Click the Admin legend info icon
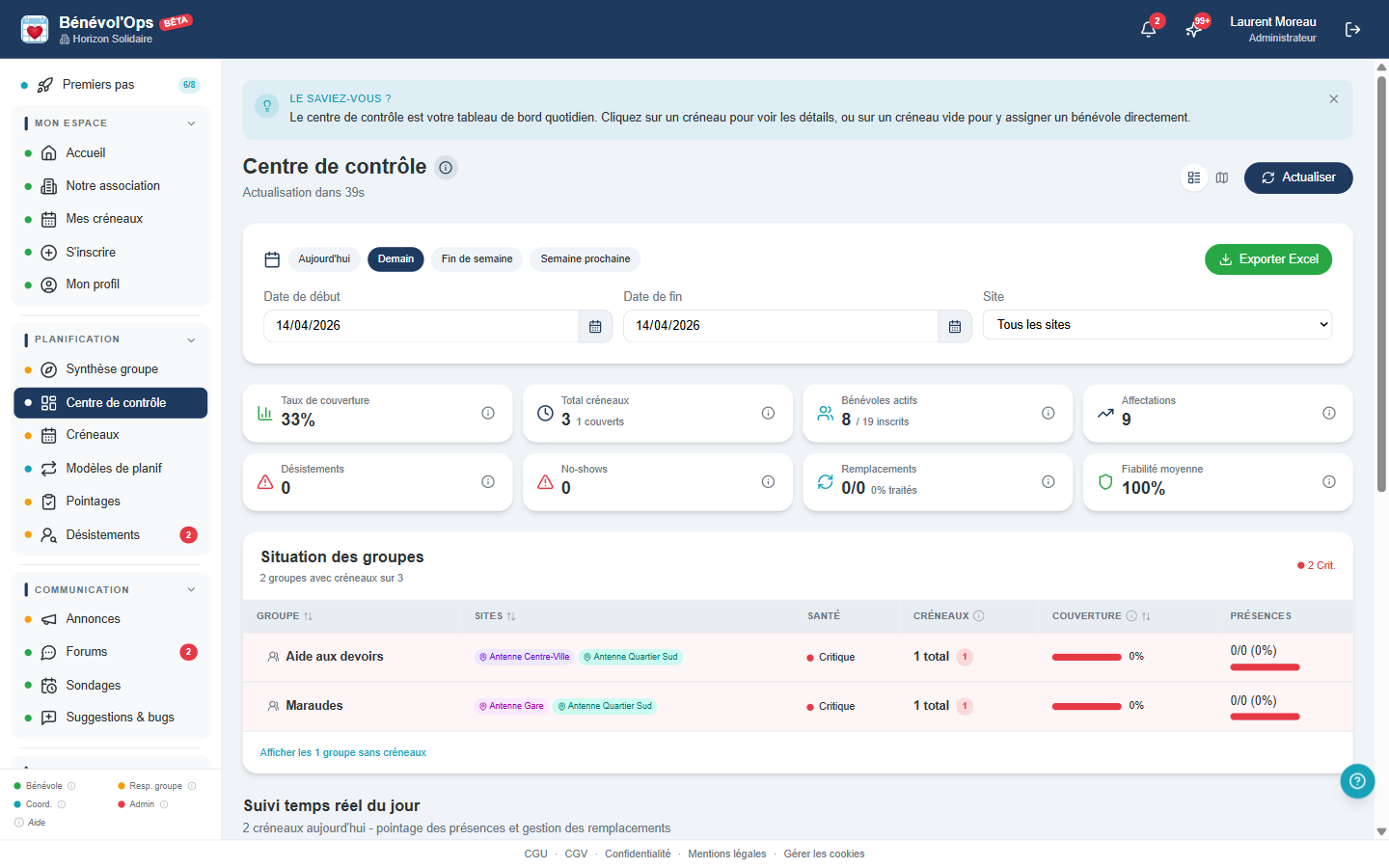The image size is (1389, 868). click(164, 804)
